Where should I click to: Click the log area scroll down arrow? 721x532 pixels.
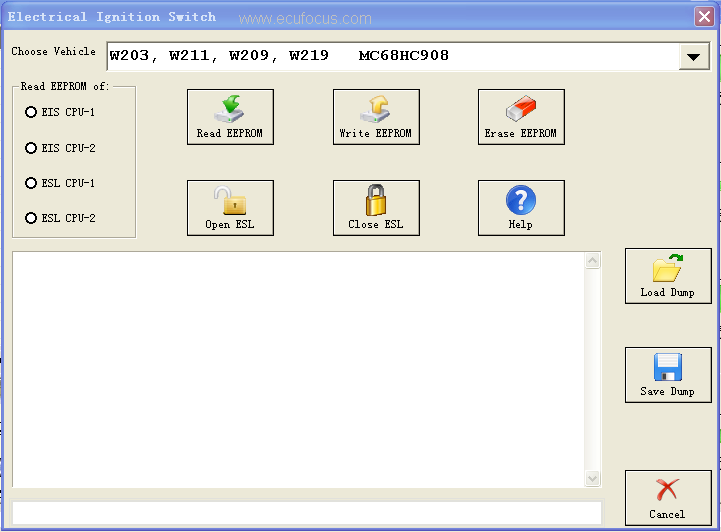point(592,478)
